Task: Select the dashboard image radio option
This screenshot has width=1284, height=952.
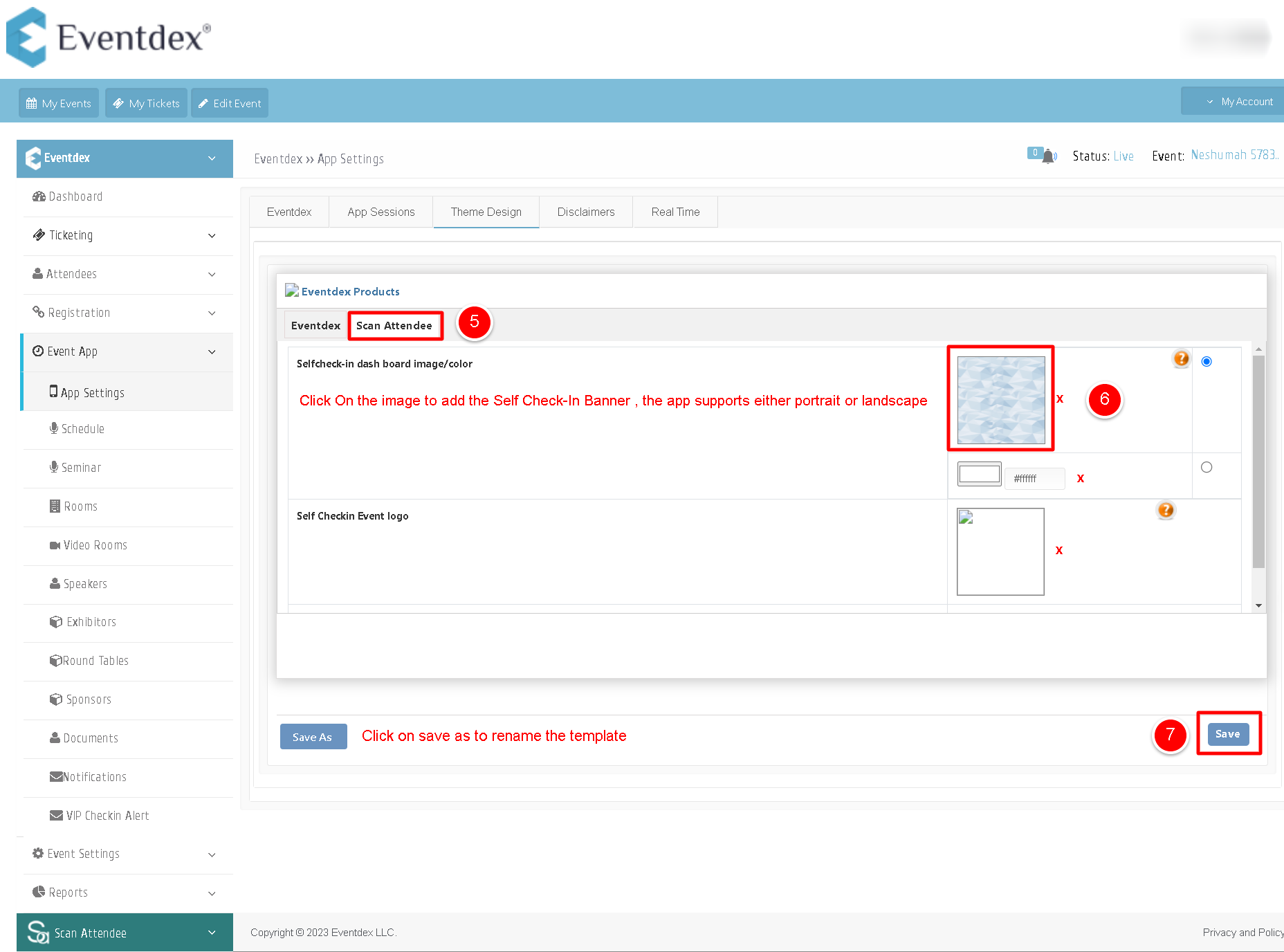Action: point(1207,361)
